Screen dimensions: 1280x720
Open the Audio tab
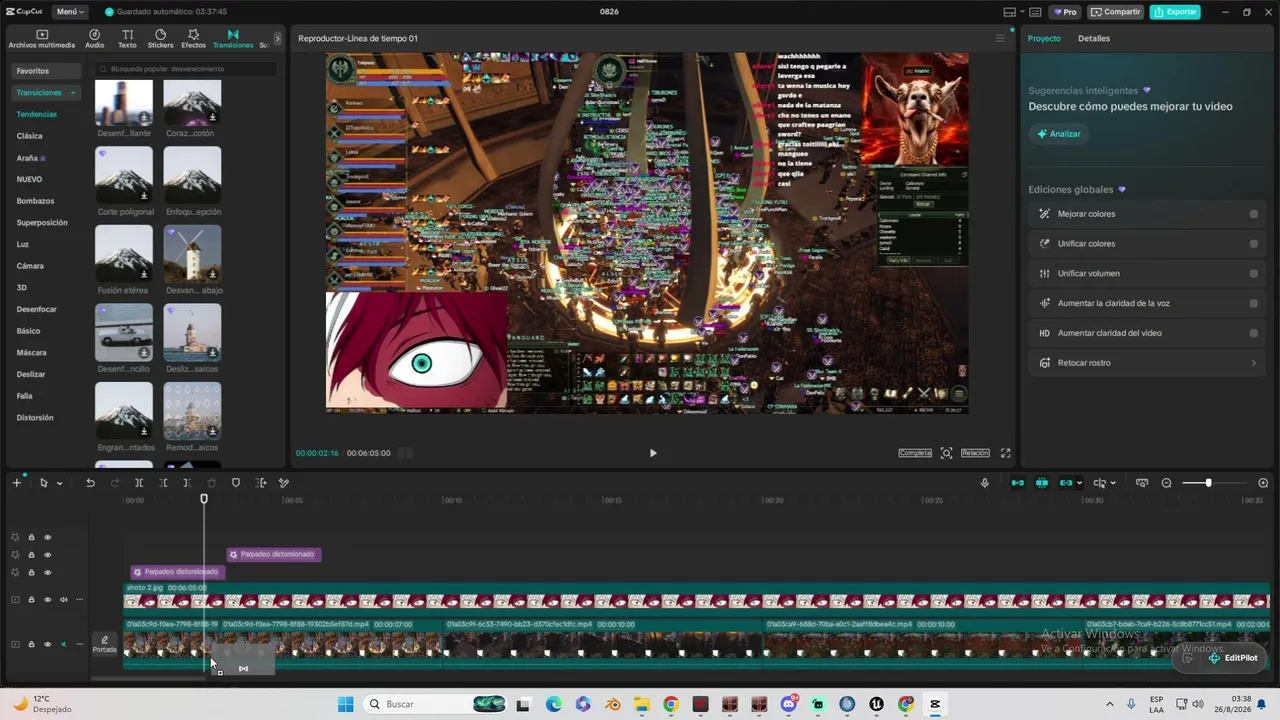click(95, 39)
